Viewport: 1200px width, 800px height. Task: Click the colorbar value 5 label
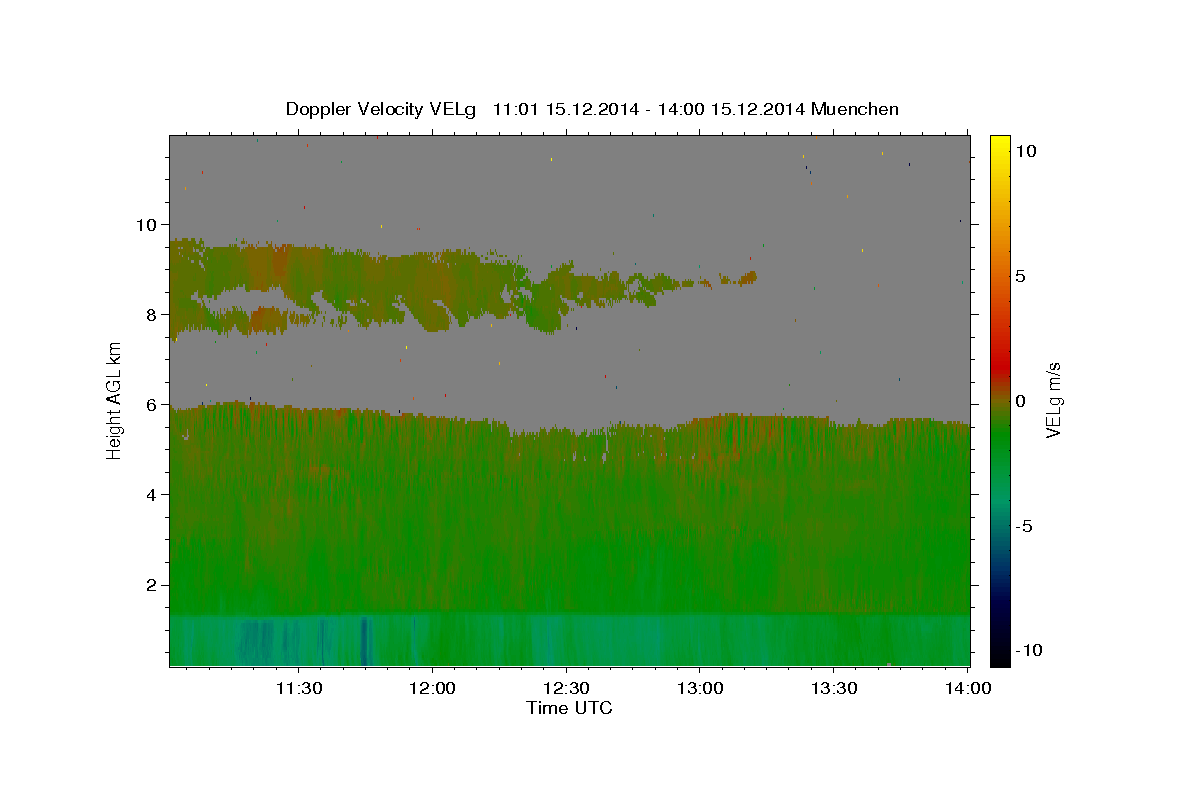pos(1020,276)
